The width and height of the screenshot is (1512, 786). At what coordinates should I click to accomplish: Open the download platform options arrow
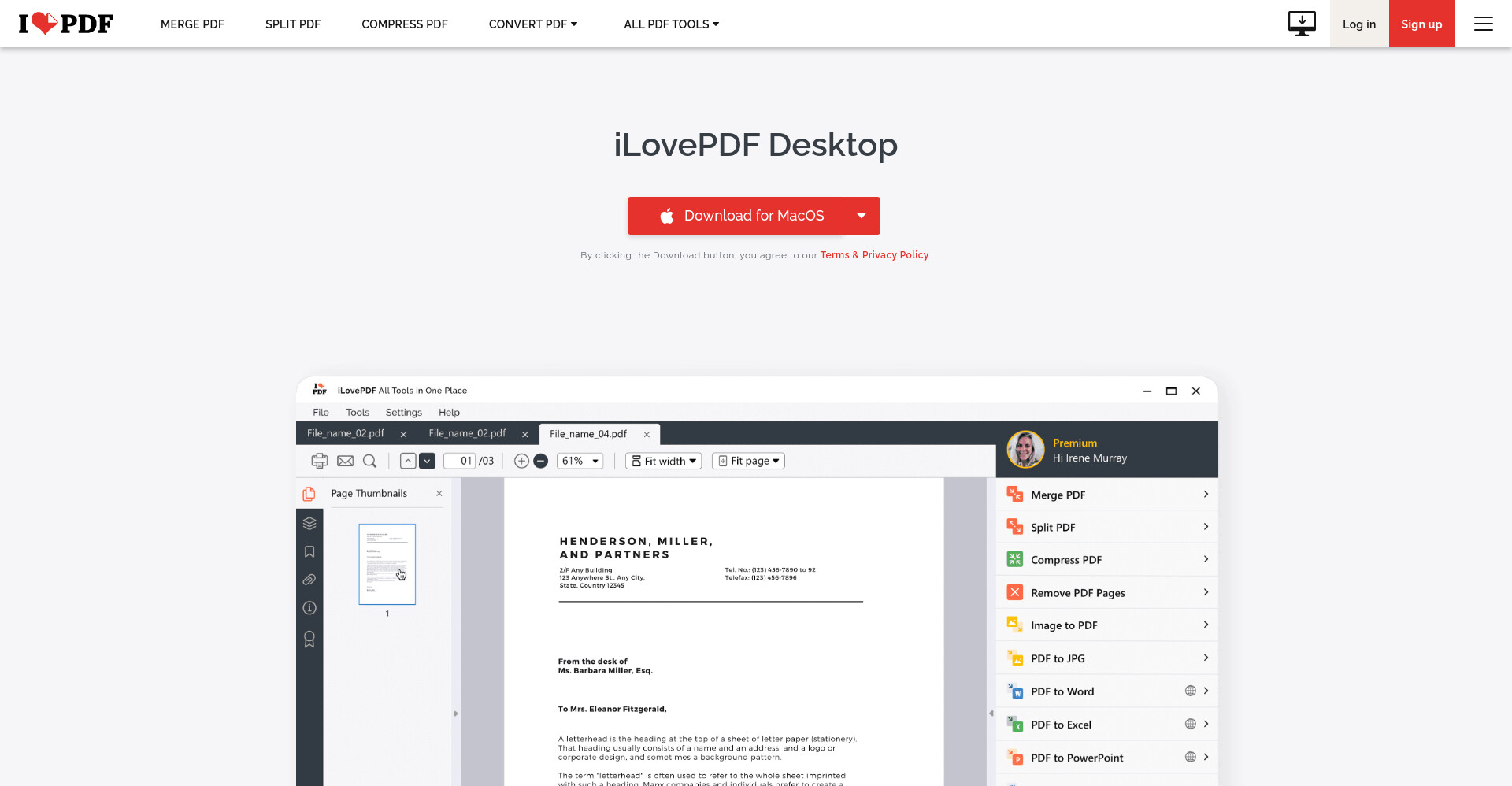point(862,216)
